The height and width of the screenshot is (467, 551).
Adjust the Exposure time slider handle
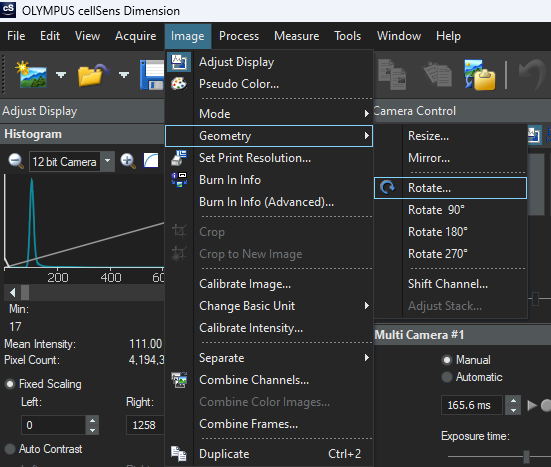click(x=526, y=456)
